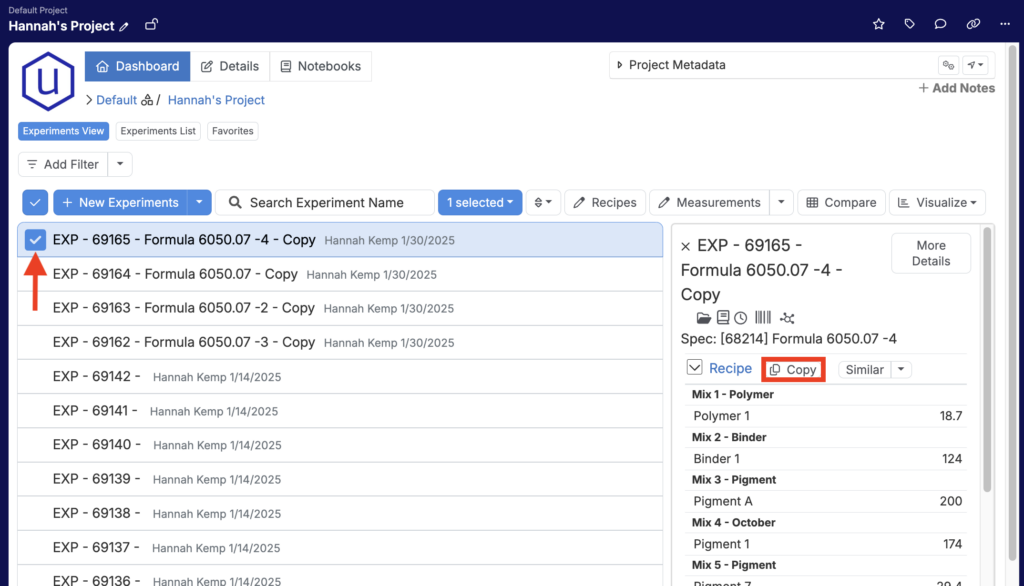Click the pencil icon beside Hannah's Project title

125,26
